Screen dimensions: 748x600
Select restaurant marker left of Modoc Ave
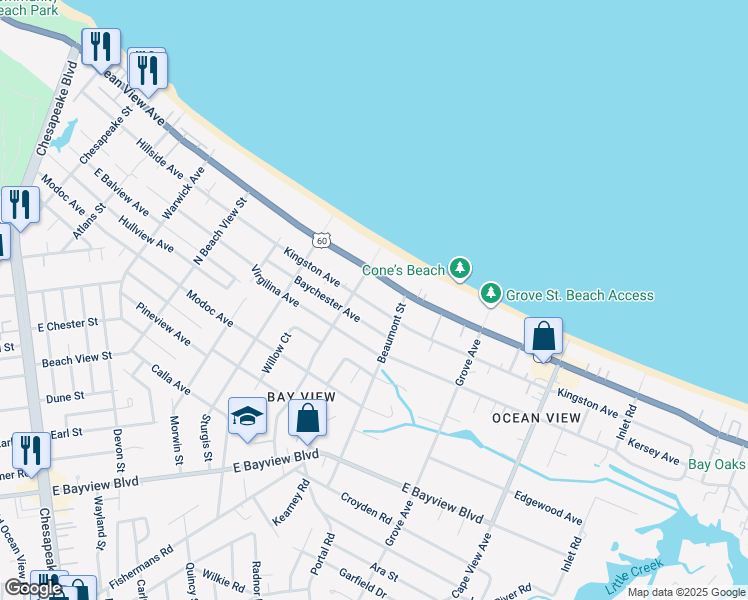click(x=19, y=204)
